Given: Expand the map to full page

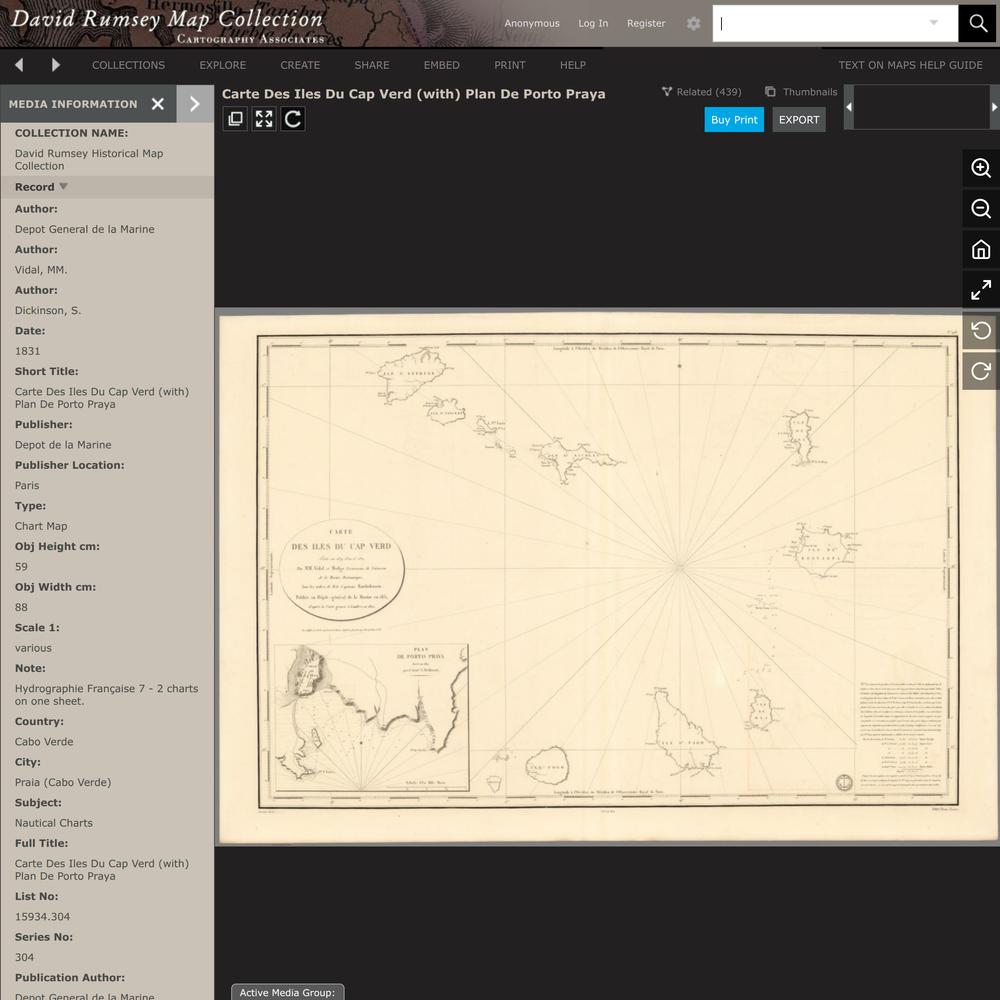Looking at the screenshot, I should tap(981, 290).
